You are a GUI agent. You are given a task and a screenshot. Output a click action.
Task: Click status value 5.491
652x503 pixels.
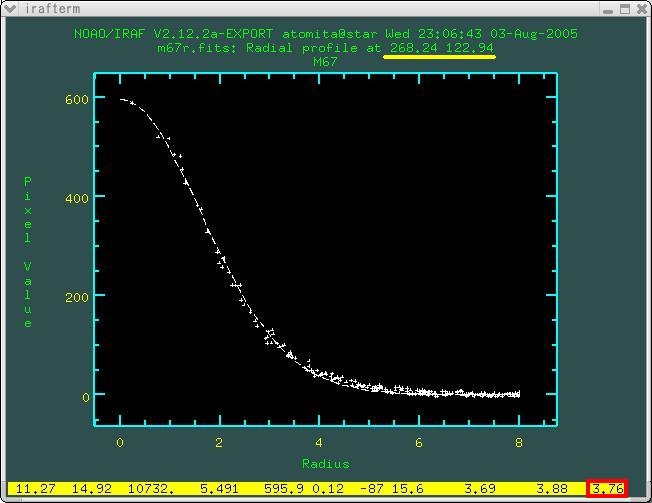point(219,488)
